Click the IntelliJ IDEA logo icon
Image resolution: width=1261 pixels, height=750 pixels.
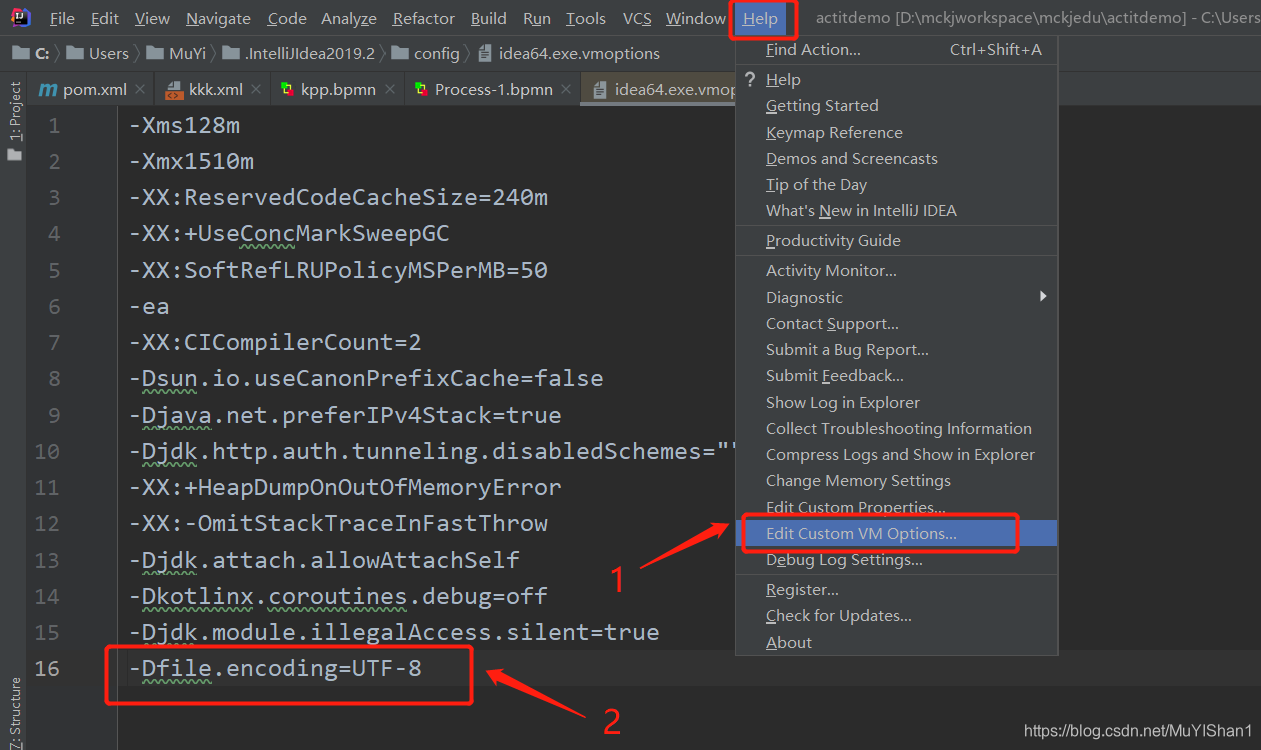(x=20, y=17)
